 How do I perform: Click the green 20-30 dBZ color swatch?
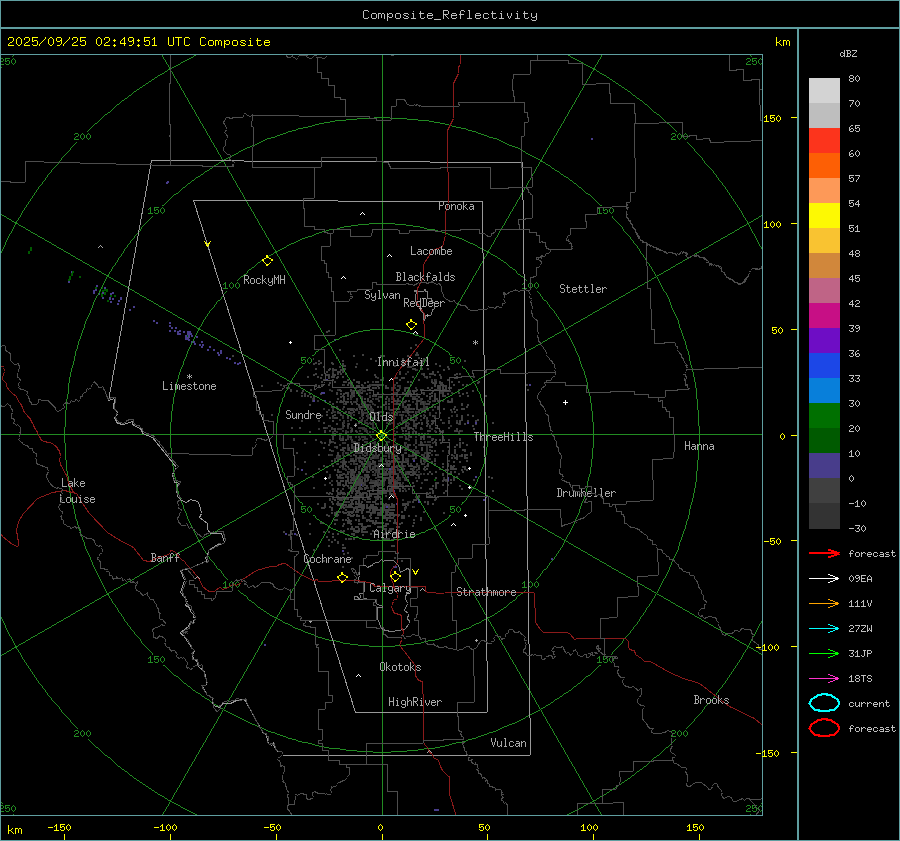click(x=824, y=415)
